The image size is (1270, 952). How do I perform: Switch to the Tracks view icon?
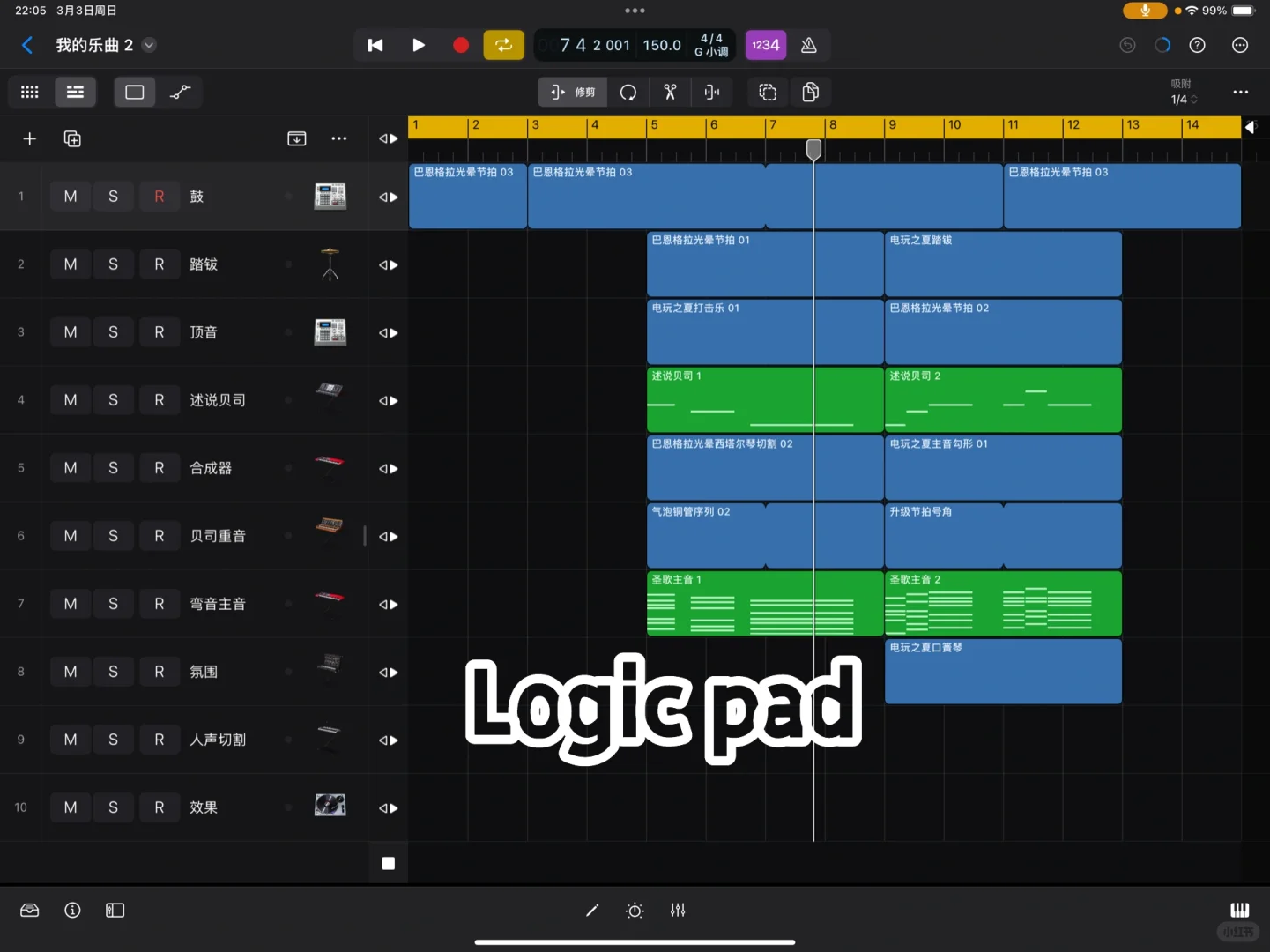(x=75, y=92)
